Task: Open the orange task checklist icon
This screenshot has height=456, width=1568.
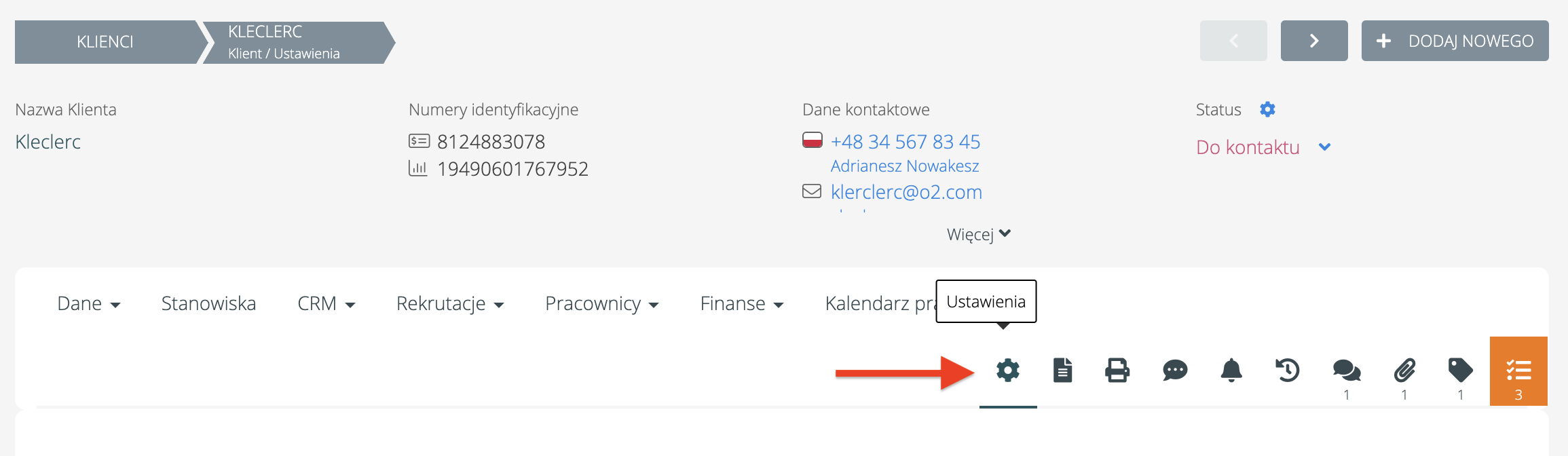Action: click(1518, 371)
